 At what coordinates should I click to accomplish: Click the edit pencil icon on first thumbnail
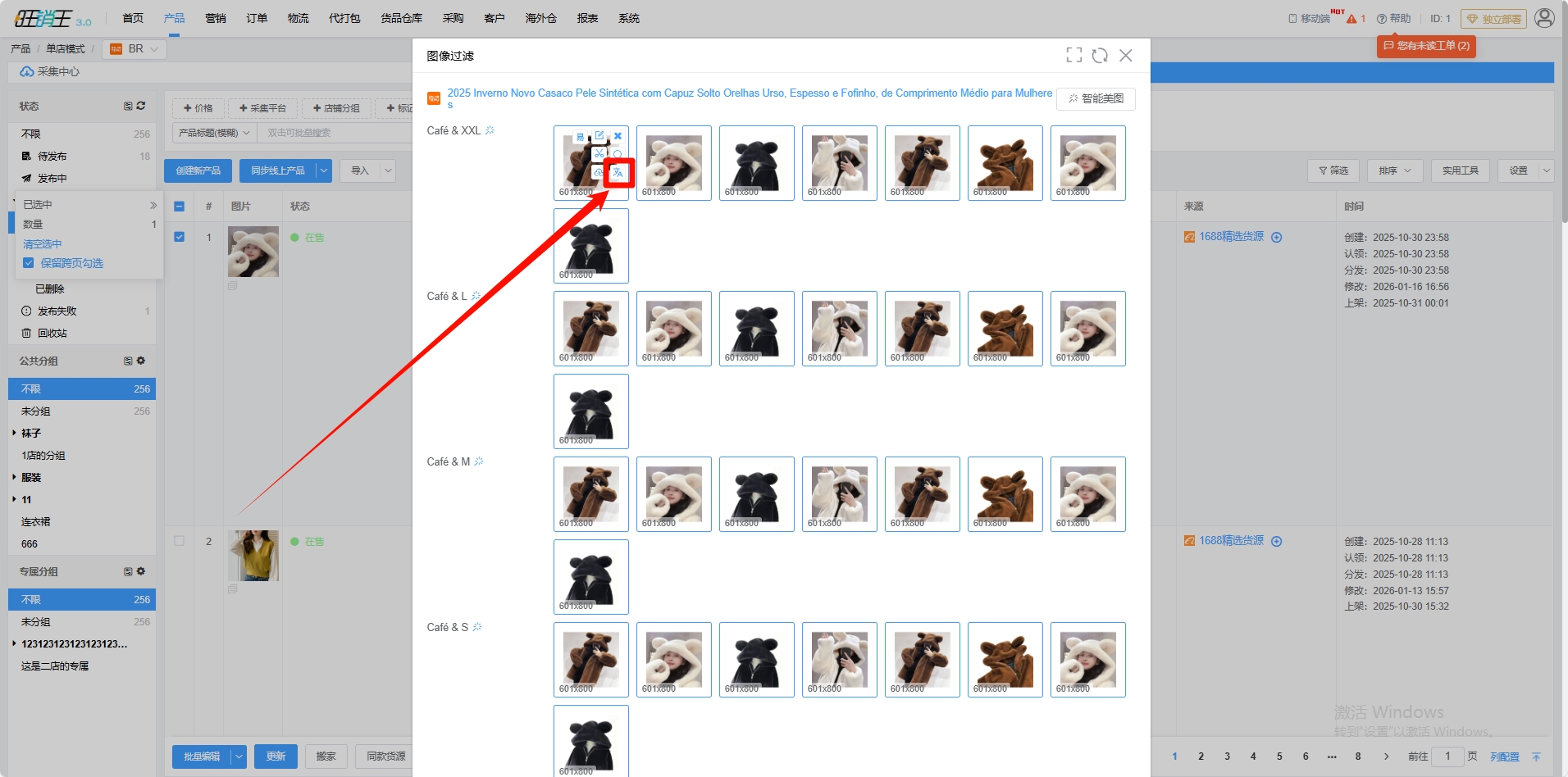point(599,136)
